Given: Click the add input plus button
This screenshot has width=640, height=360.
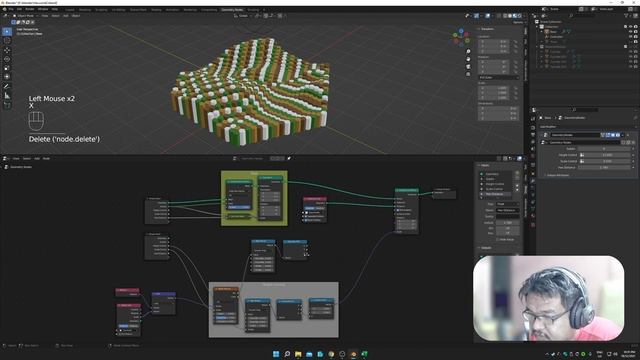Looking at the screenshot, I should 517,173.
